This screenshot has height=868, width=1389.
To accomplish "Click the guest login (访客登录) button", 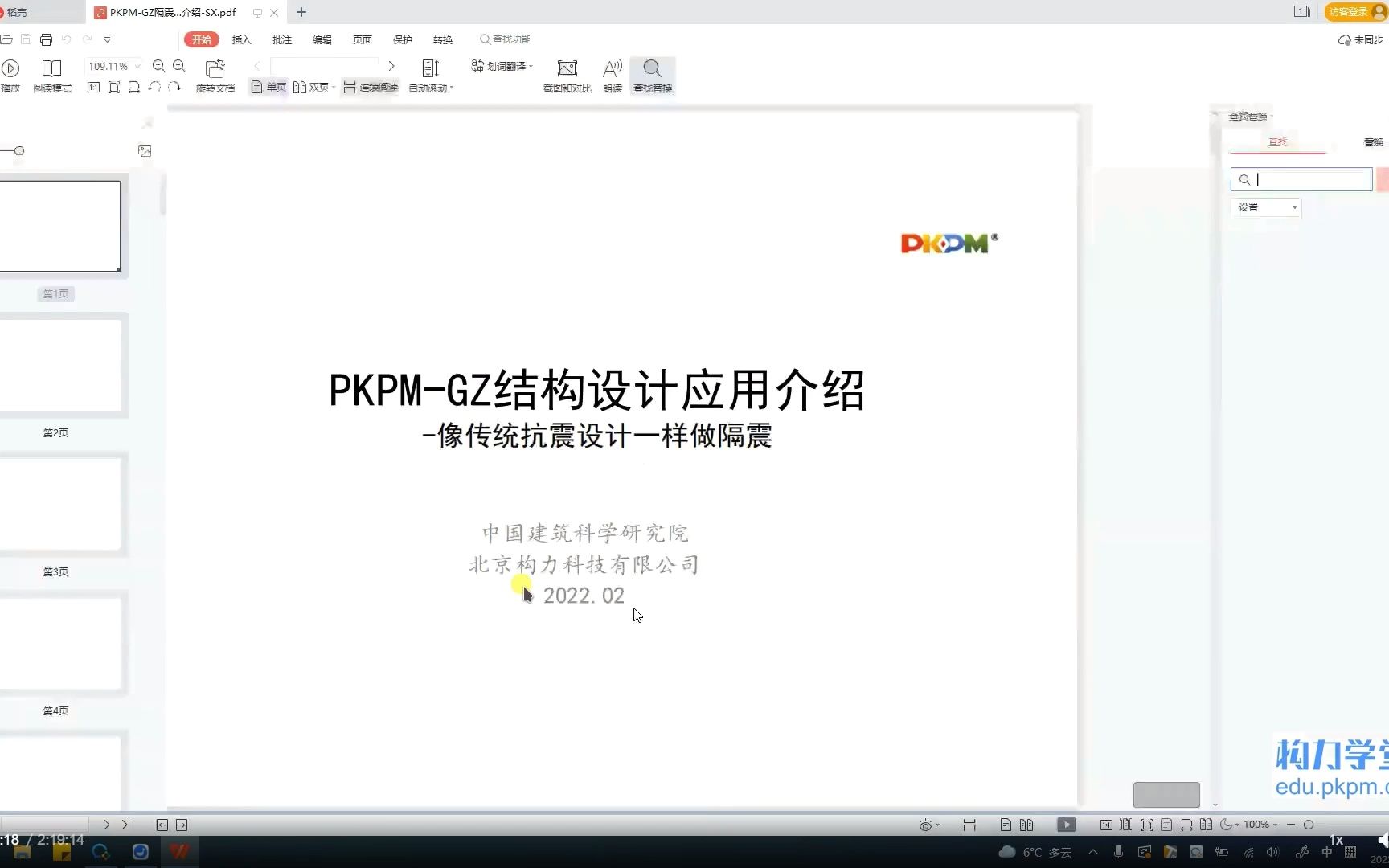I will [1356, 11].
